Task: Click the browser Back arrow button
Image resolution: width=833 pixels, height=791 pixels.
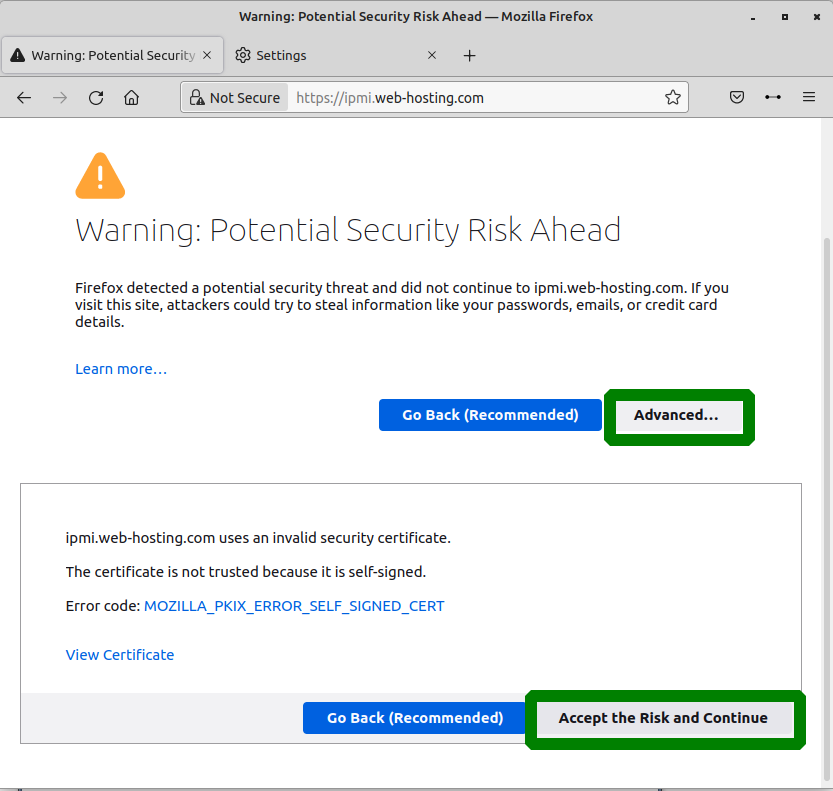Action: pyautogui.click(x=24, y=98)
